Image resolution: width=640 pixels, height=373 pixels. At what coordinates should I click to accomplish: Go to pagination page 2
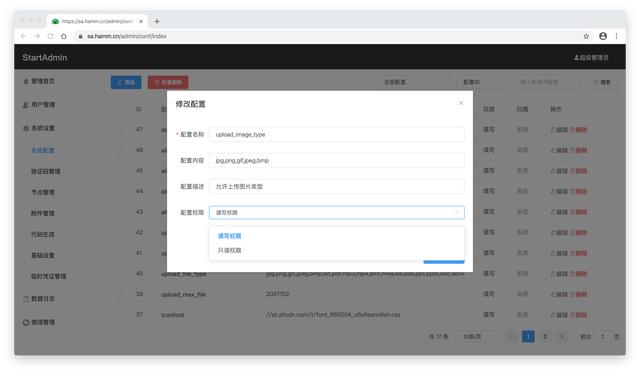click(545, 337)
